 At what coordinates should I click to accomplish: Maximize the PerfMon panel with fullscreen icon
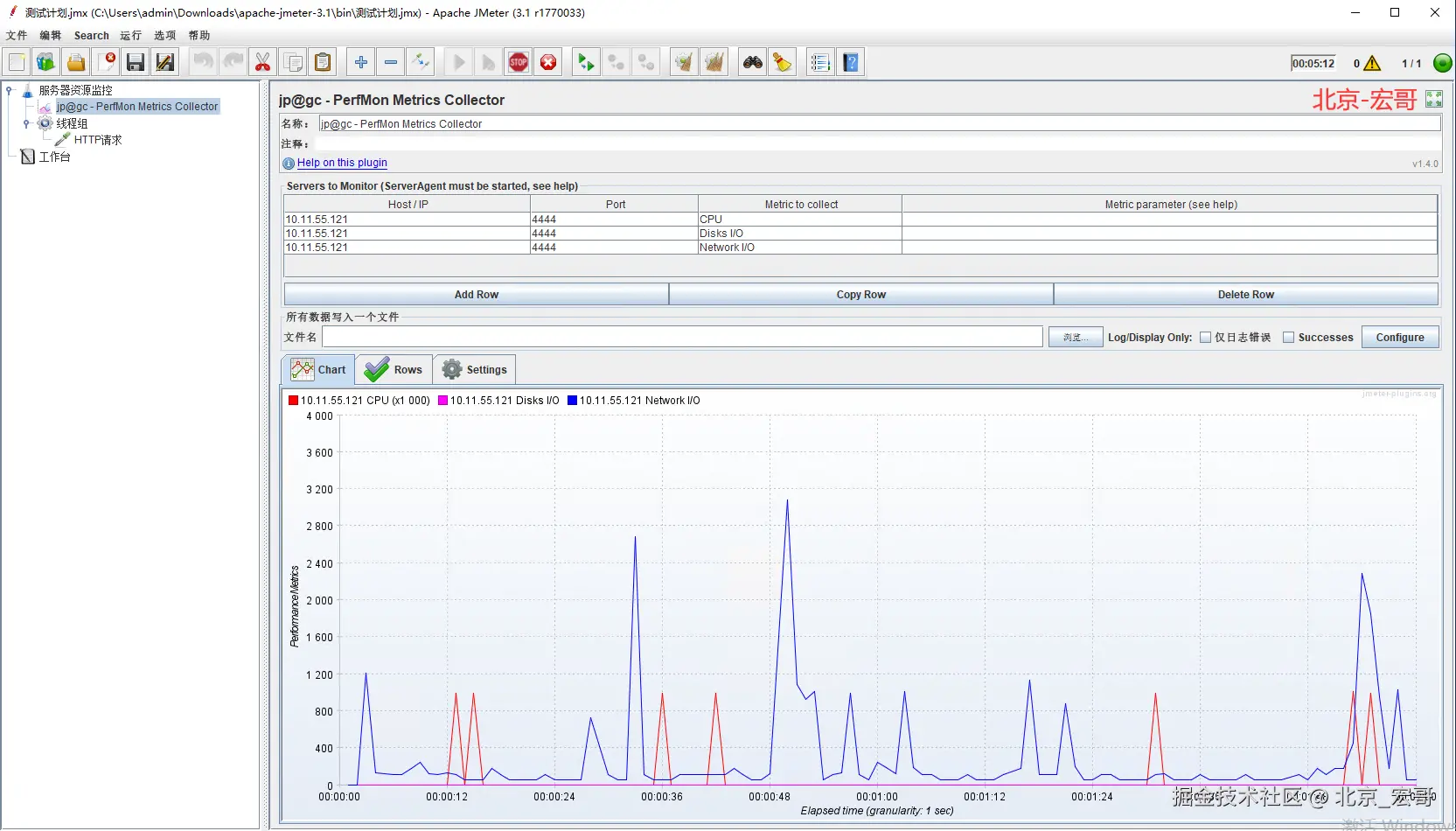pyautogui.click(x=1434, y=99)
